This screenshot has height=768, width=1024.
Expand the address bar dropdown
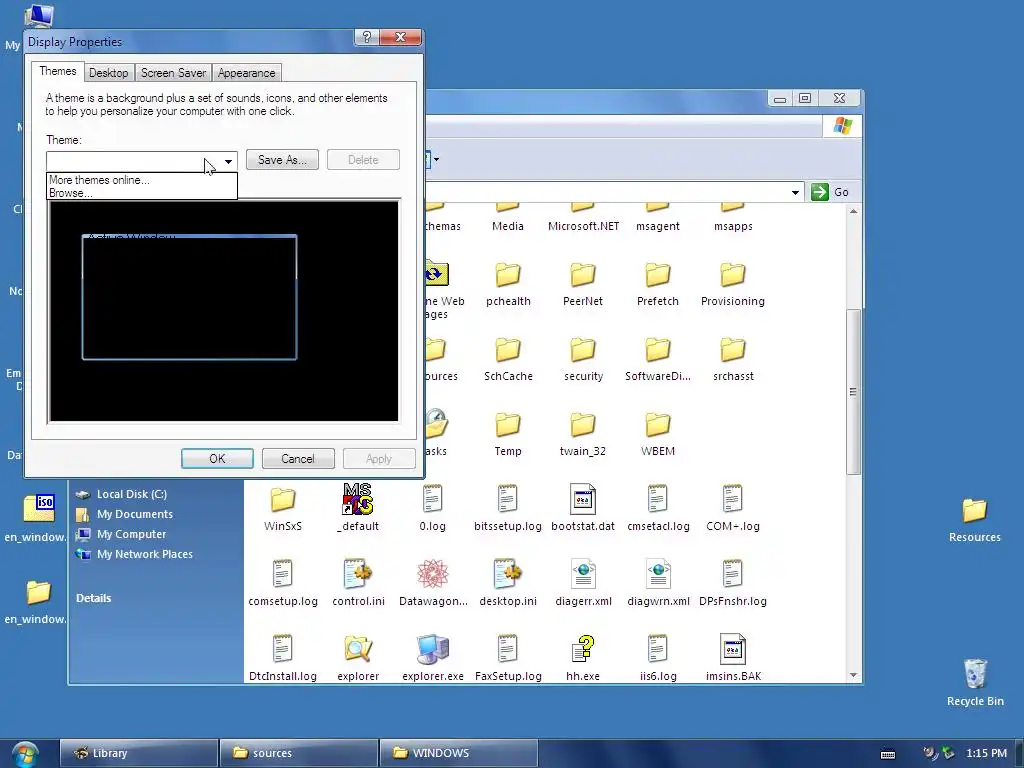point(795,192)
